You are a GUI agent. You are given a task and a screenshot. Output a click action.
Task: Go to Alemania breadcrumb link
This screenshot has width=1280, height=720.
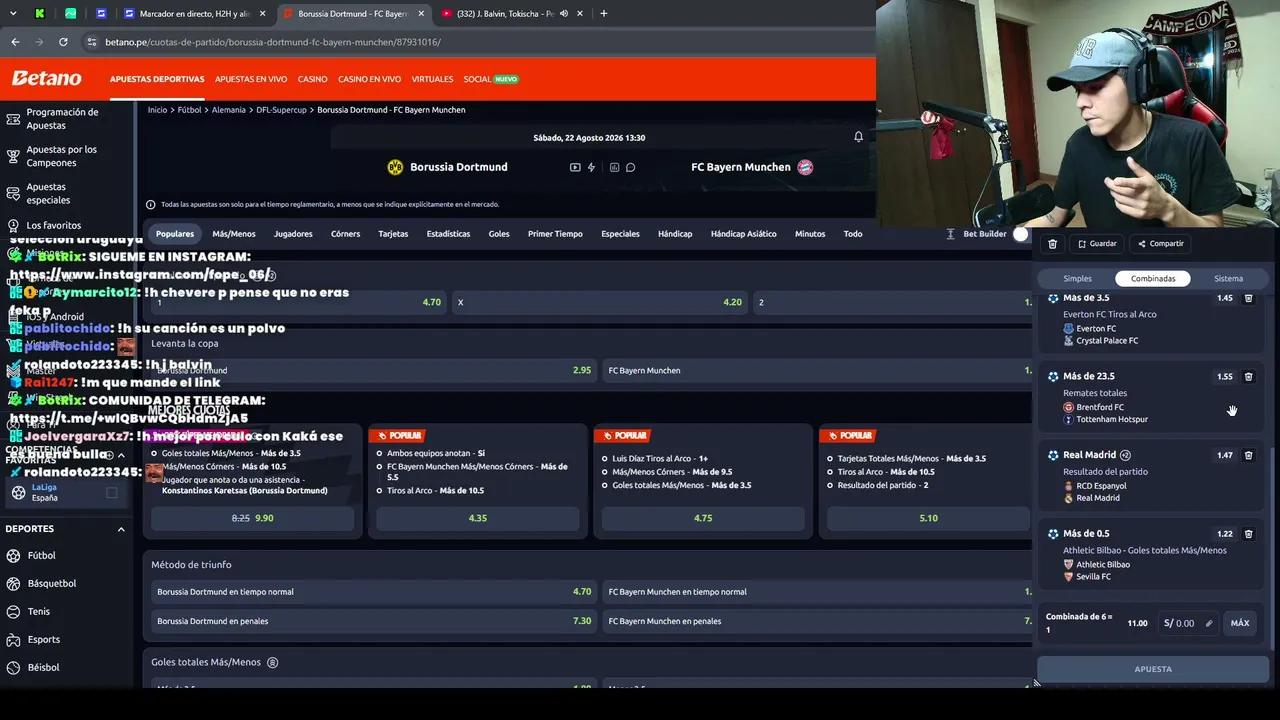(228, 110)
